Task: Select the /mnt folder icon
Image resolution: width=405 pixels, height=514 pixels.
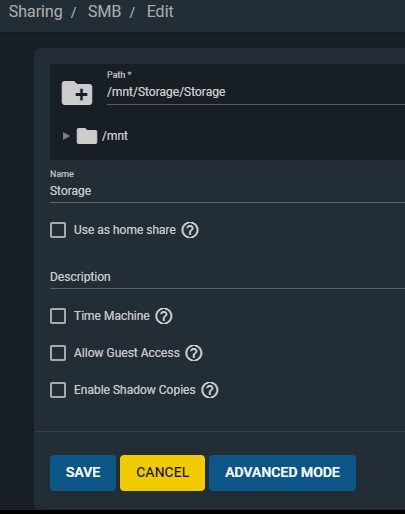Action: click(x=87, y=136)
